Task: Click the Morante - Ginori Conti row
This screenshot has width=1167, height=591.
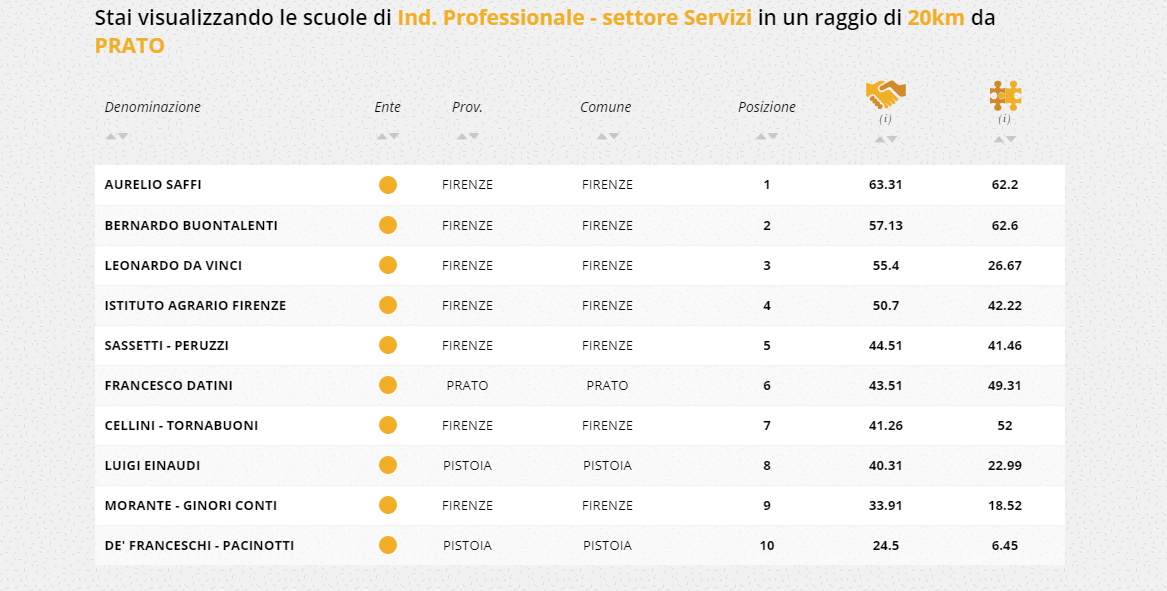Action: click(191, 506)
